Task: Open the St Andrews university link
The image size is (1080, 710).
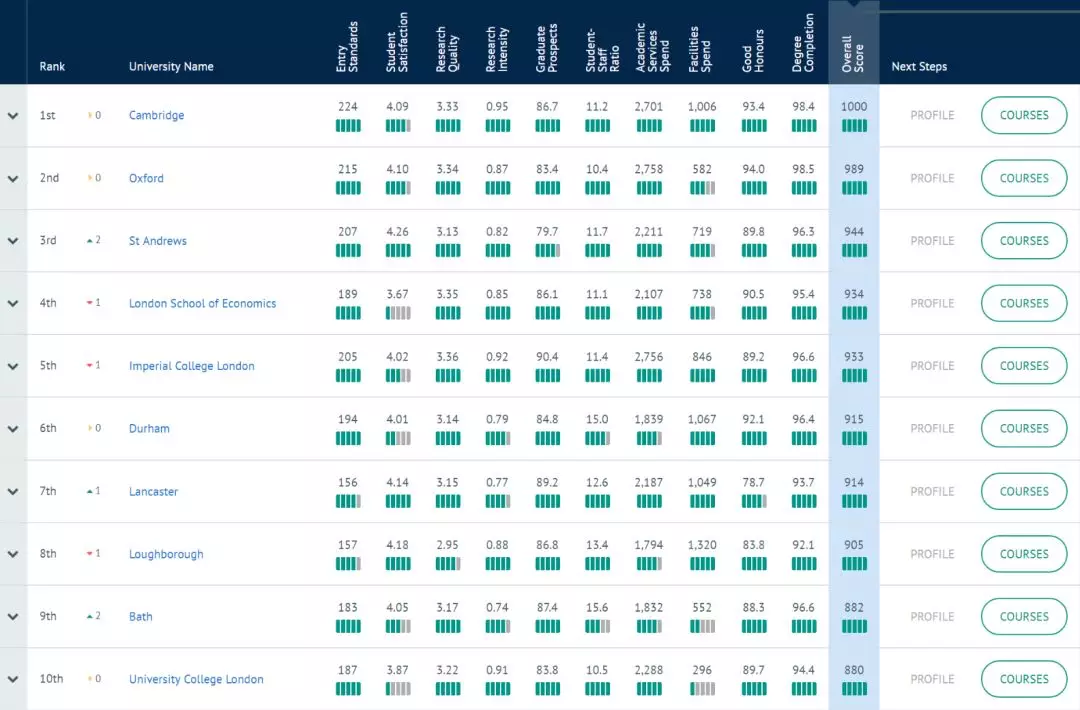Action: (x=158, y=240)
